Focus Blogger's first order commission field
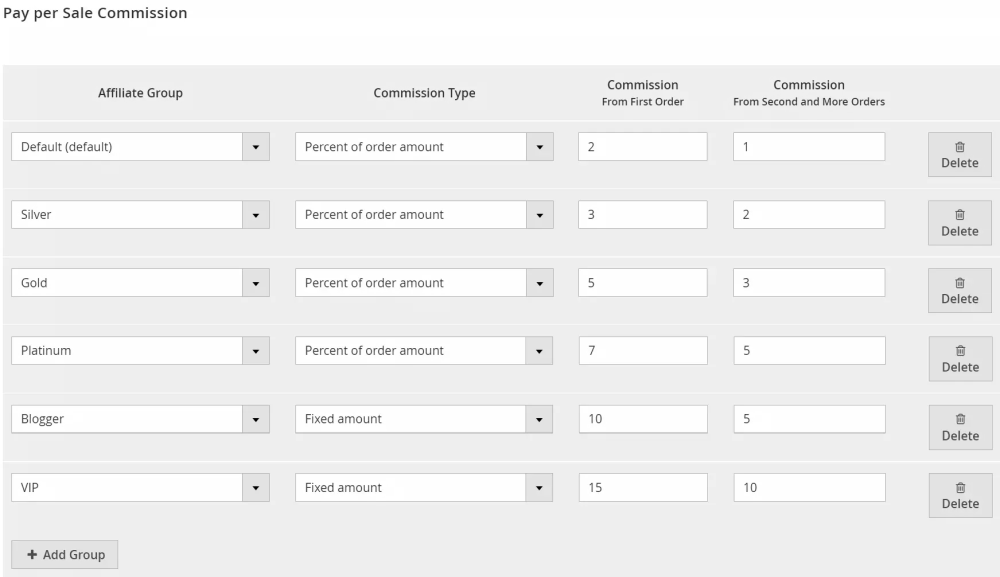 tap(642, 419)
